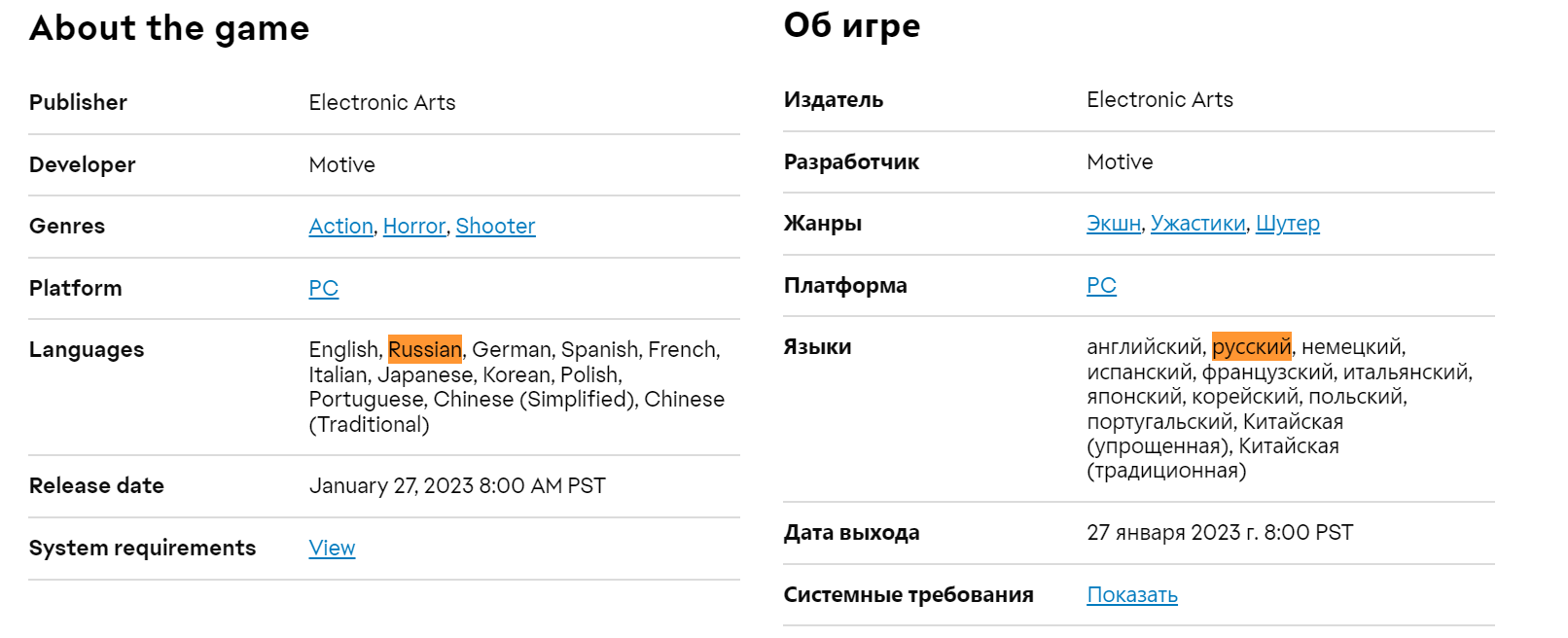Click the Экшн genre link

[x=1113, y=224]
